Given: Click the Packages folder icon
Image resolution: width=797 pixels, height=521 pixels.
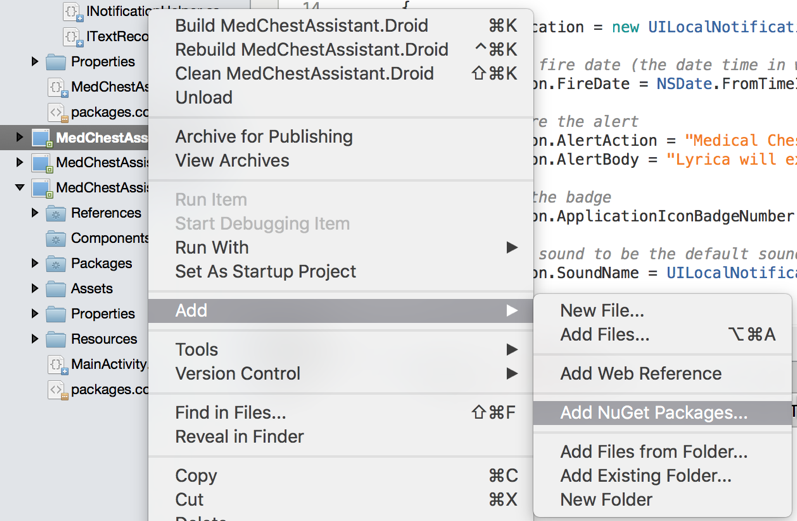Looking at the screenshot, I should pyautogui.click(x=56, y=263).
